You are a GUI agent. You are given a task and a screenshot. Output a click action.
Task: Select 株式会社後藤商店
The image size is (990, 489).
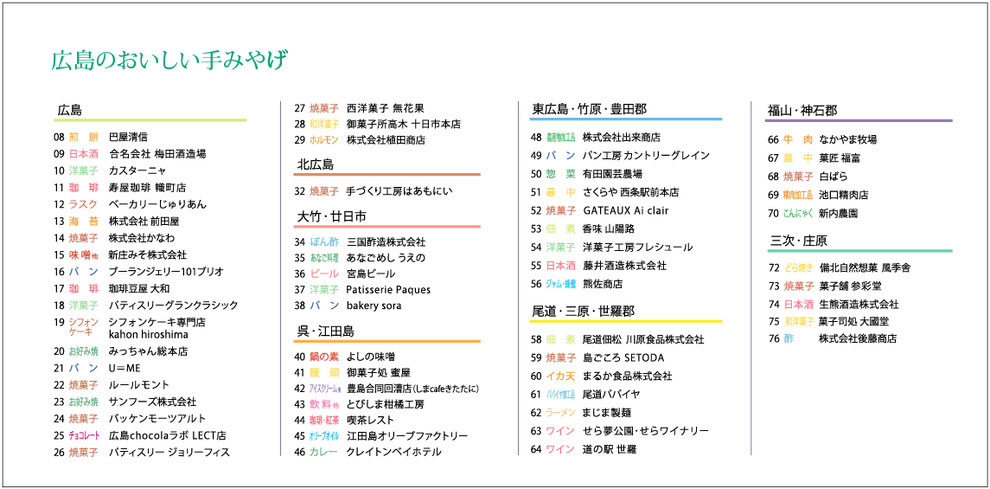pyautogui.click(x=858, y=339)
